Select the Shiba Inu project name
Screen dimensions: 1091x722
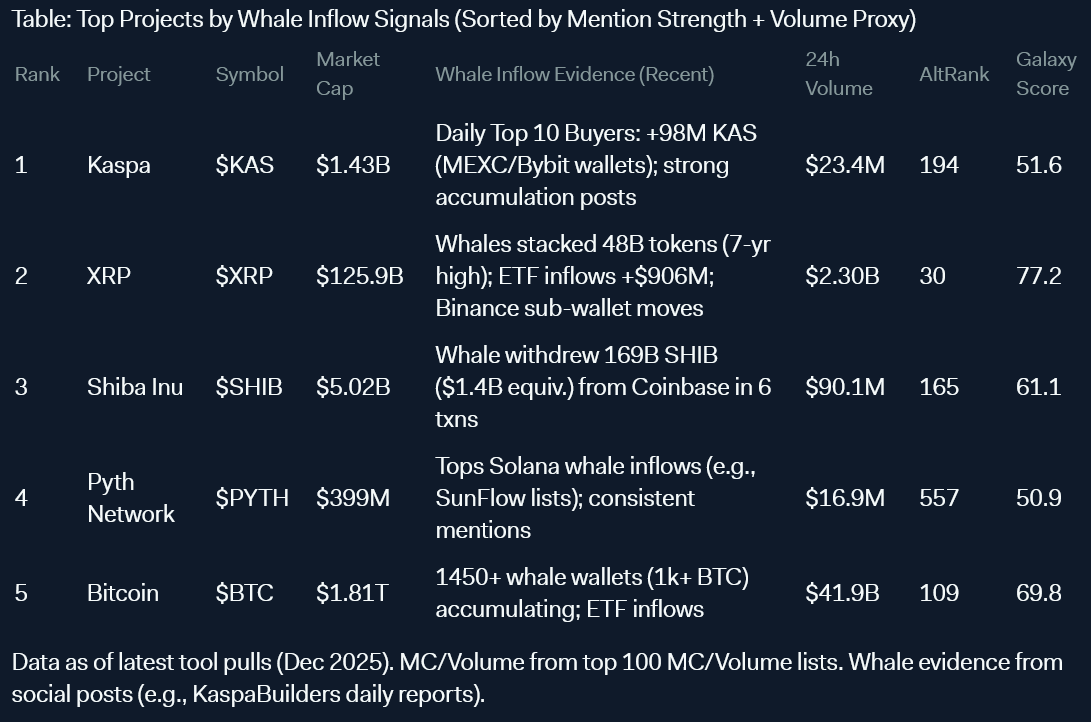click(x=135, y=387)
